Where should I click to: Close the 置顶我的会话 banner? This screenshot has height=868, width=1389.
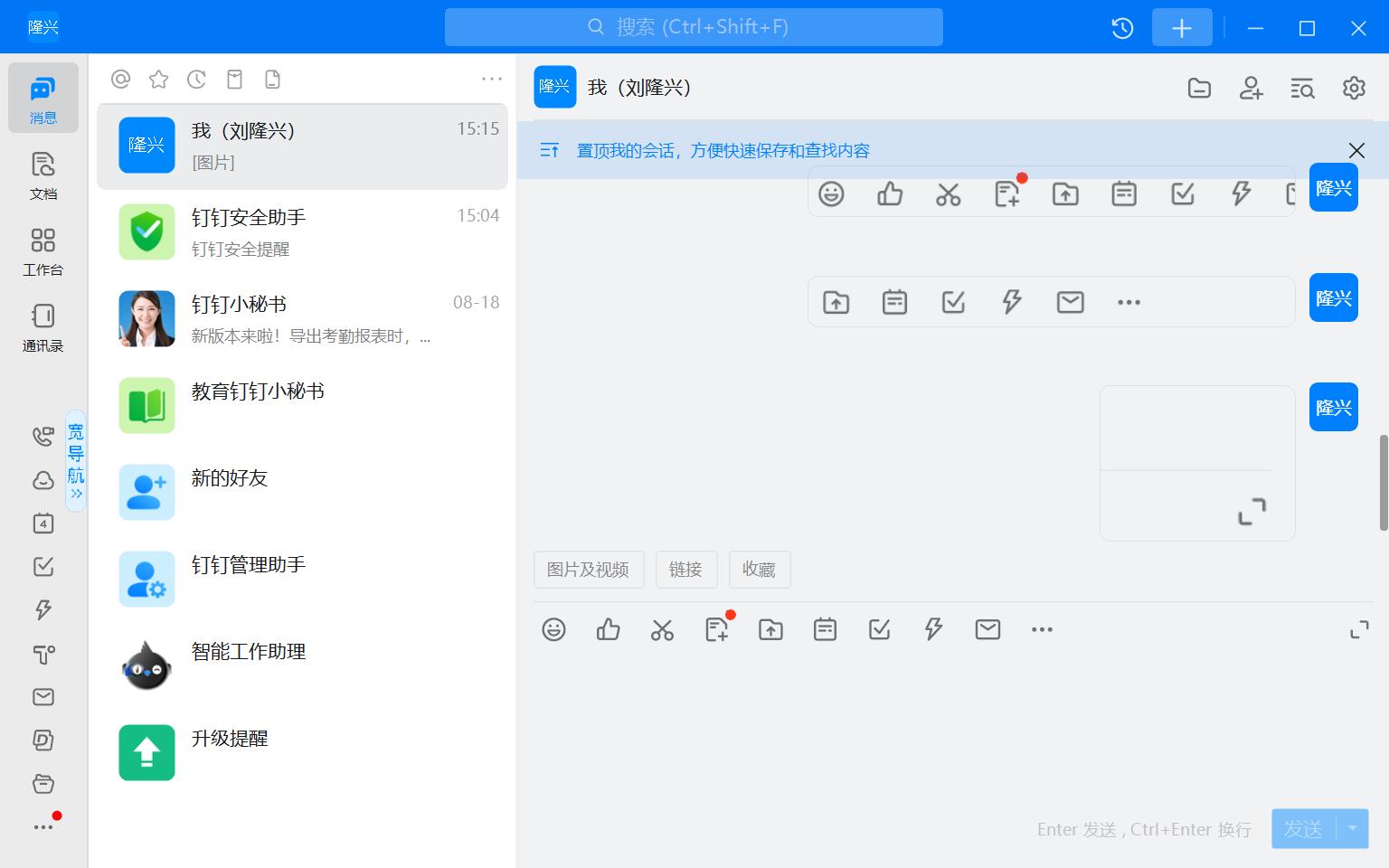coord(1356,150)
